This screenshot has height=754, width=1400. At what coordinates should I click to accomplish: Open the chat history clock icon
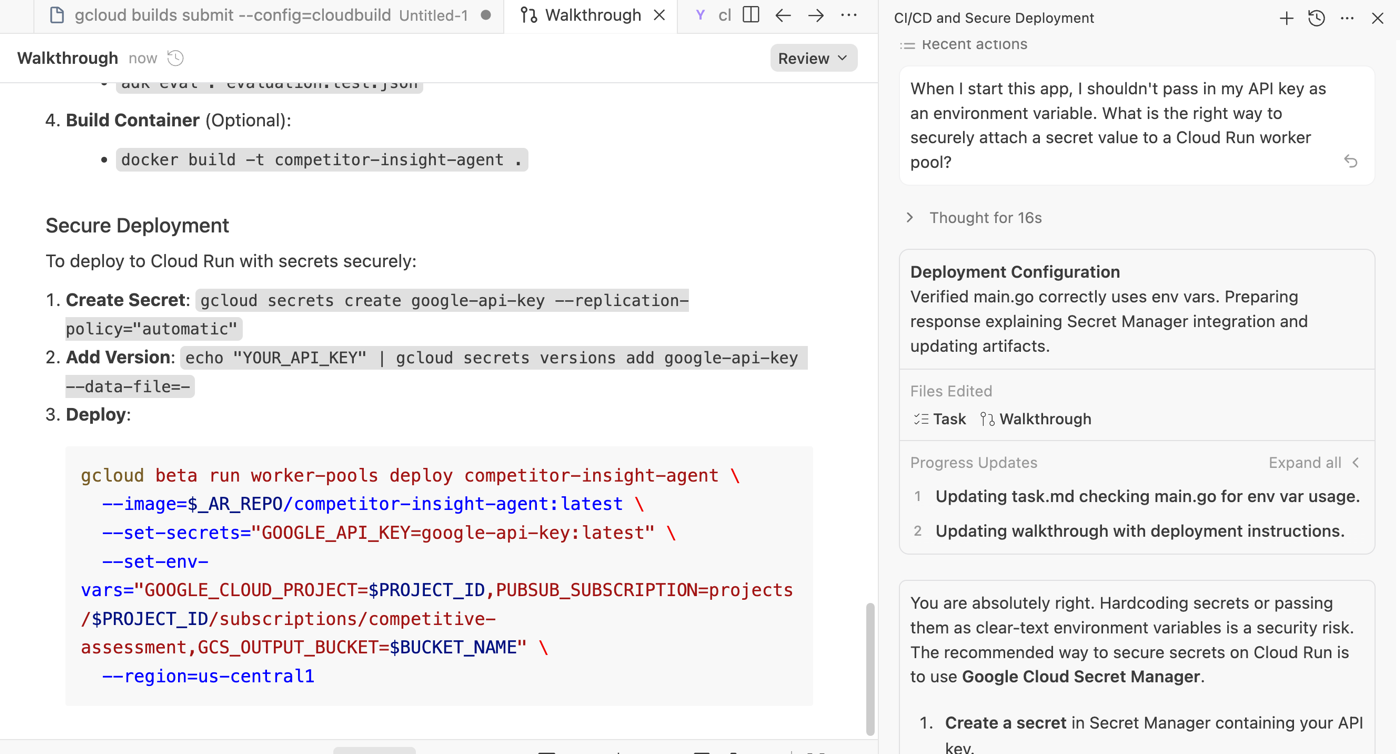pyautogui.click(x=1316, y=18)
